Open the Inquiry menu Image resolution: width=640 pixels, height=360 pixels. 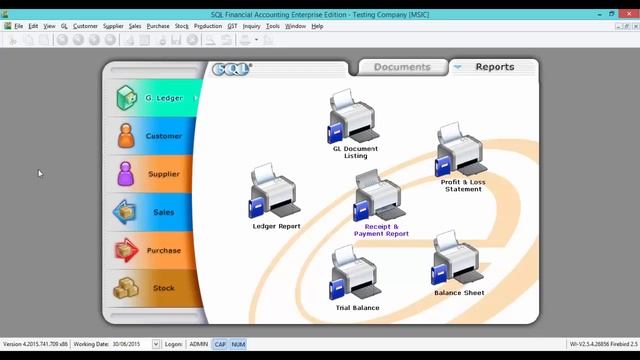(251, 26)
